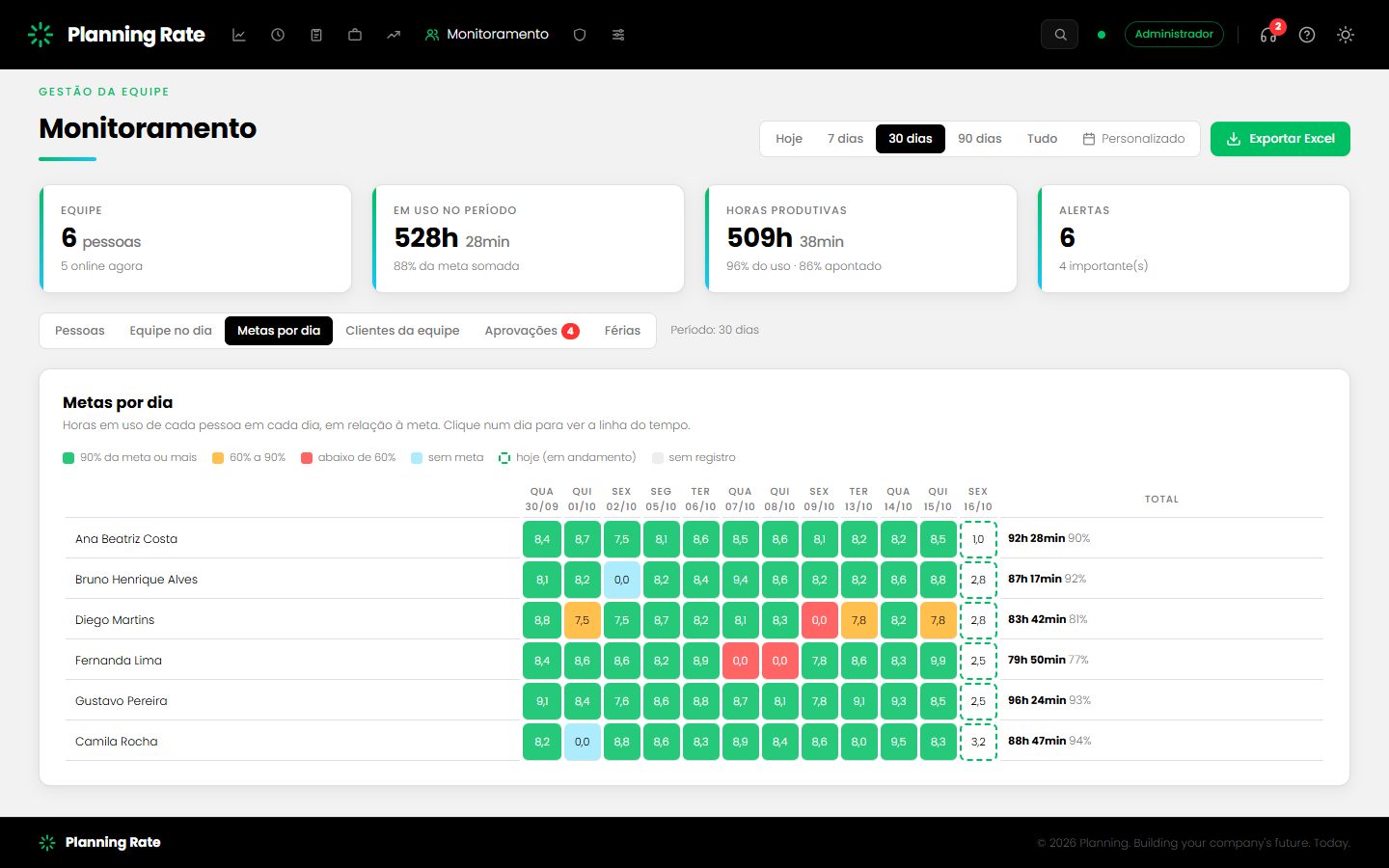The height and width of the screenshot is (868, 1389).
Task: Select the Metas por dia tab
Action: (279, 331)
